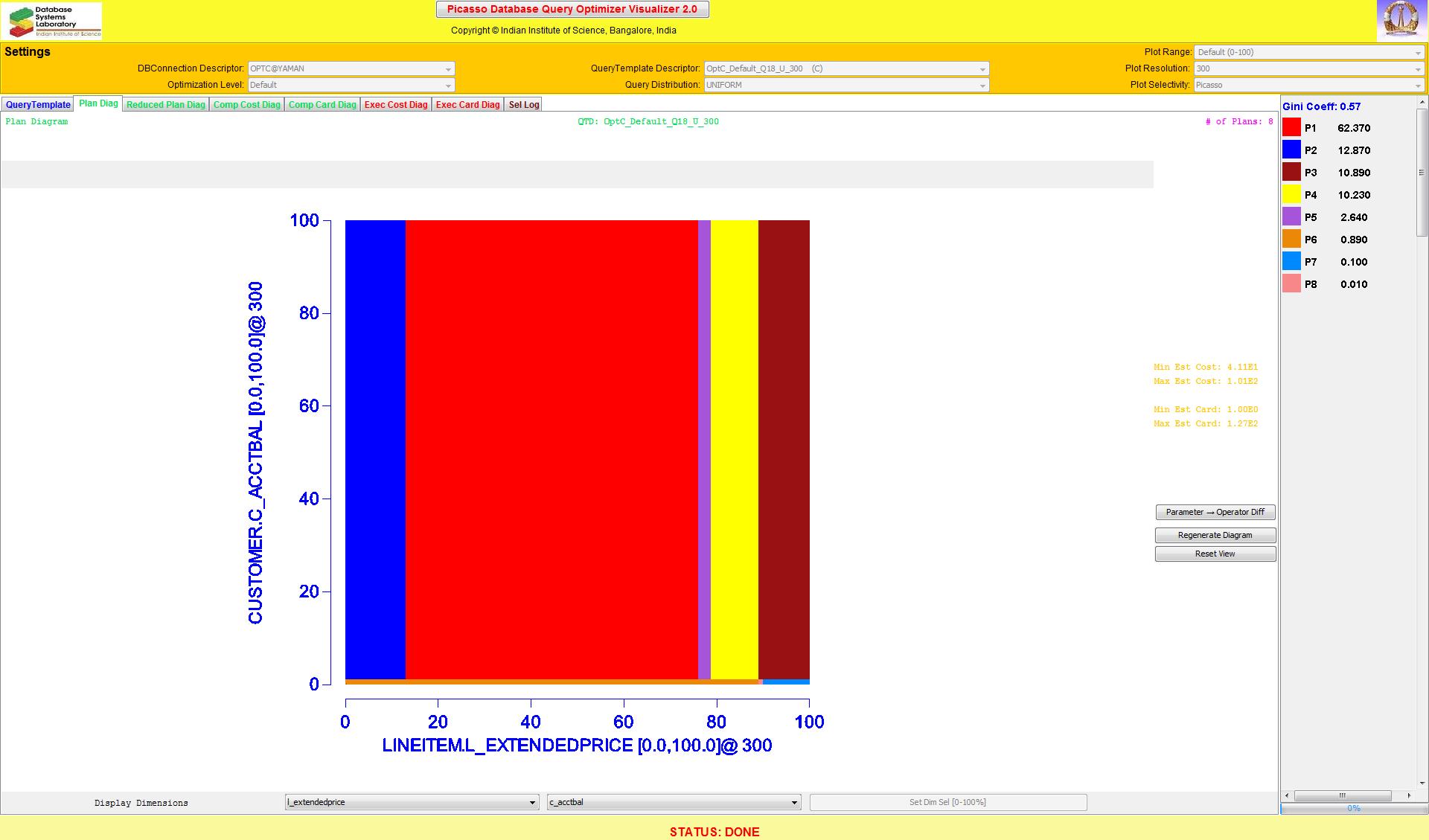Click the Parameter → Operator Diff button
Viewport: 1429px width, 840px height.
point(1215,512)
